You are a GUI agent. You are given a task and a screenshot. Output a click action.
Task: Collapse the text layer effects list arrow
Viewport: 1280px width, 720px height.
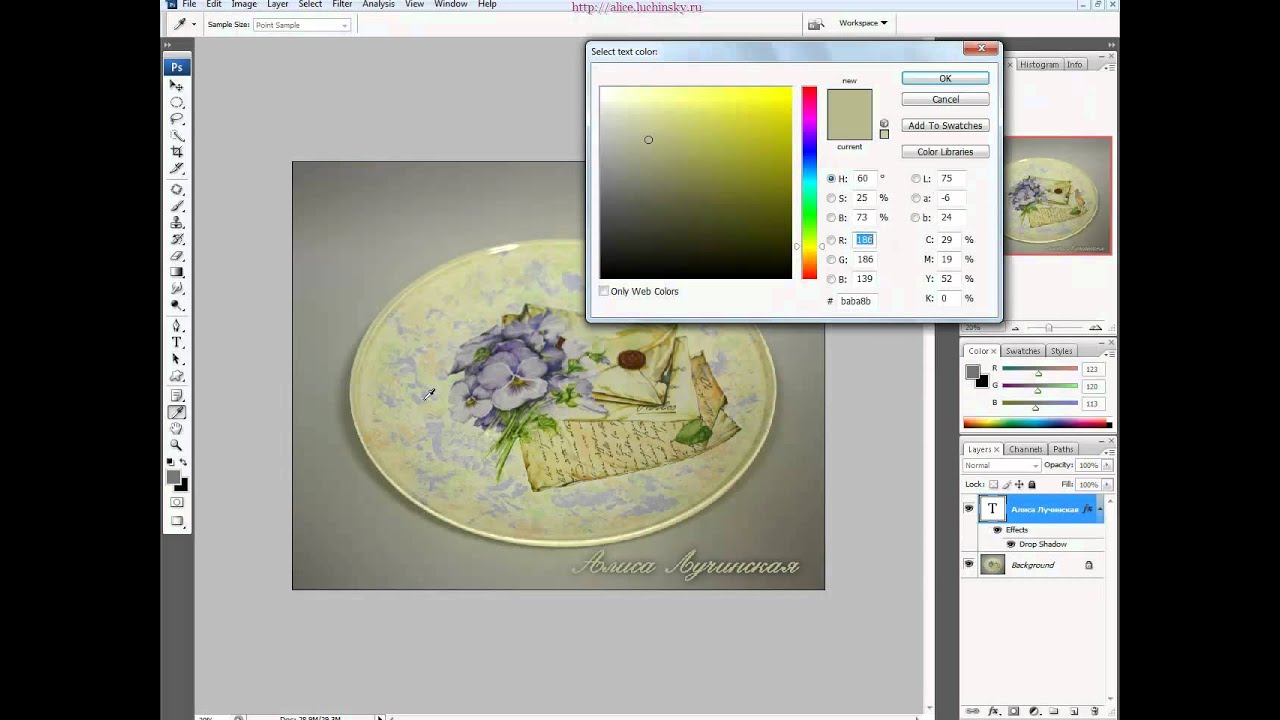[1099, 509]
